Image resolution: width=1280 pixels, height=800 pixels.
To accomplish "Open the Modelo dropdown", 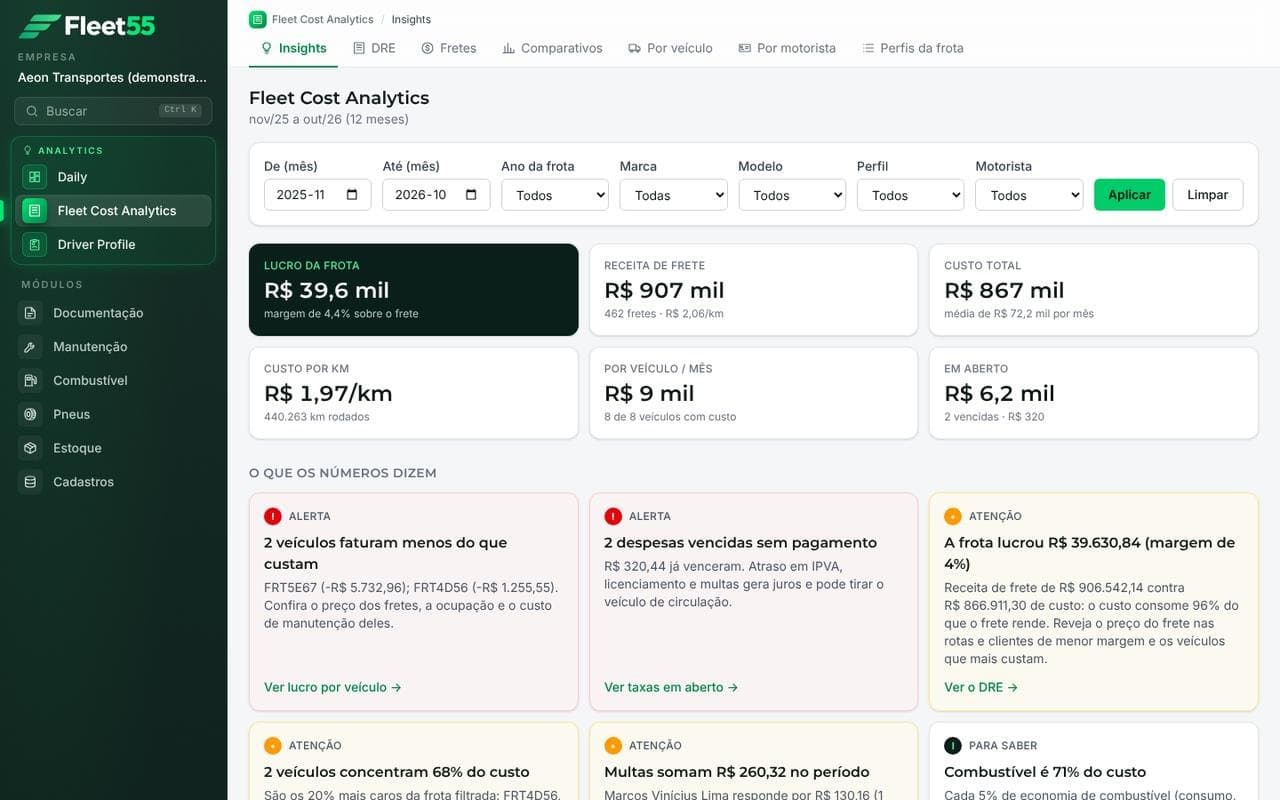I will [792, 195].
